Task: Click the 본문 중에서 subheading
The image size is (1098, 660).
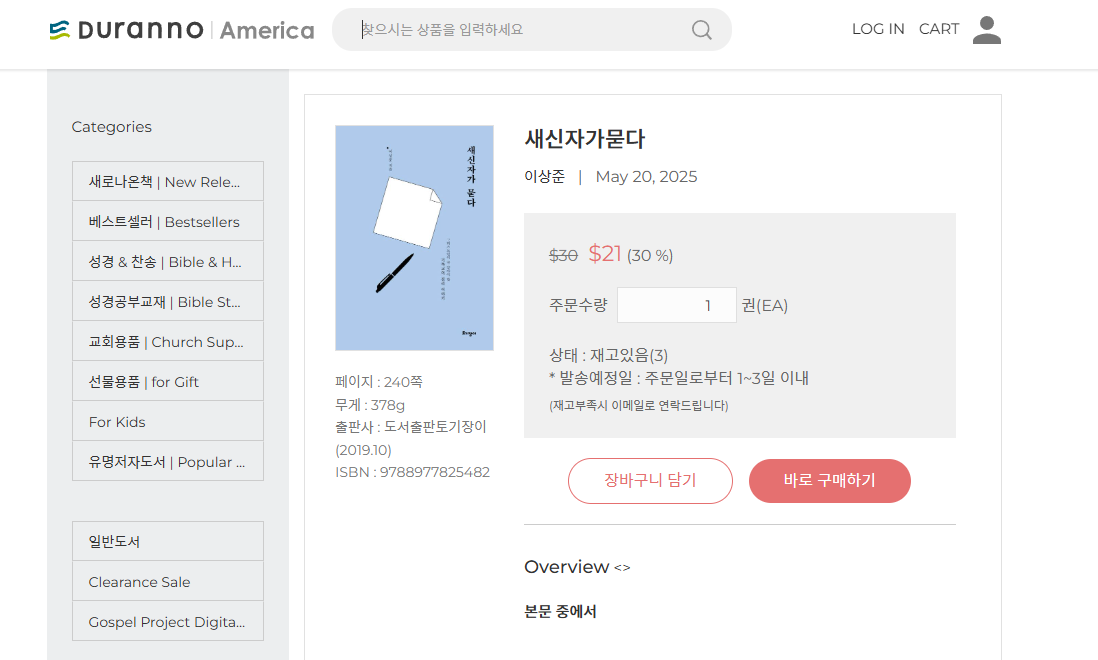Action: click(x=560, y=611)
